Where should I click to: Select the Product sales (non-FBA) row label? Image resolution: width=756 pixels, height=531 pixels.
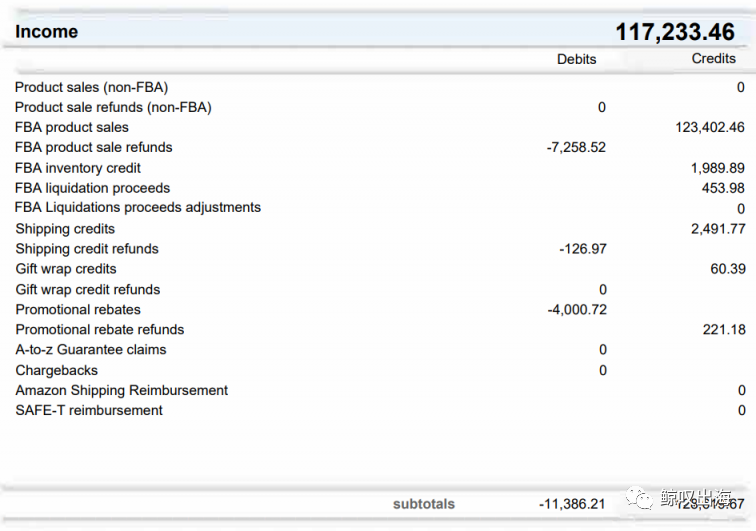[x=92, y=87]
